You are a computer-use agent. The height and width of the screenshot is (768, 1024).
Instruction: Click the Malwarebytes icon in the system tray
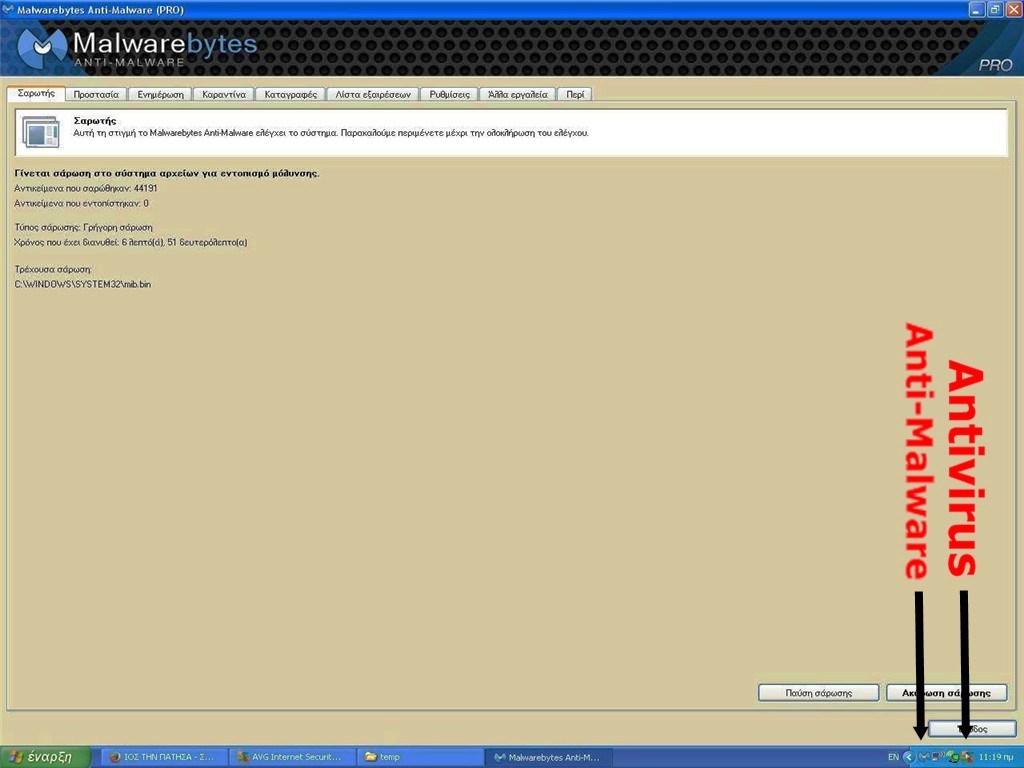(x=923, y=757)
